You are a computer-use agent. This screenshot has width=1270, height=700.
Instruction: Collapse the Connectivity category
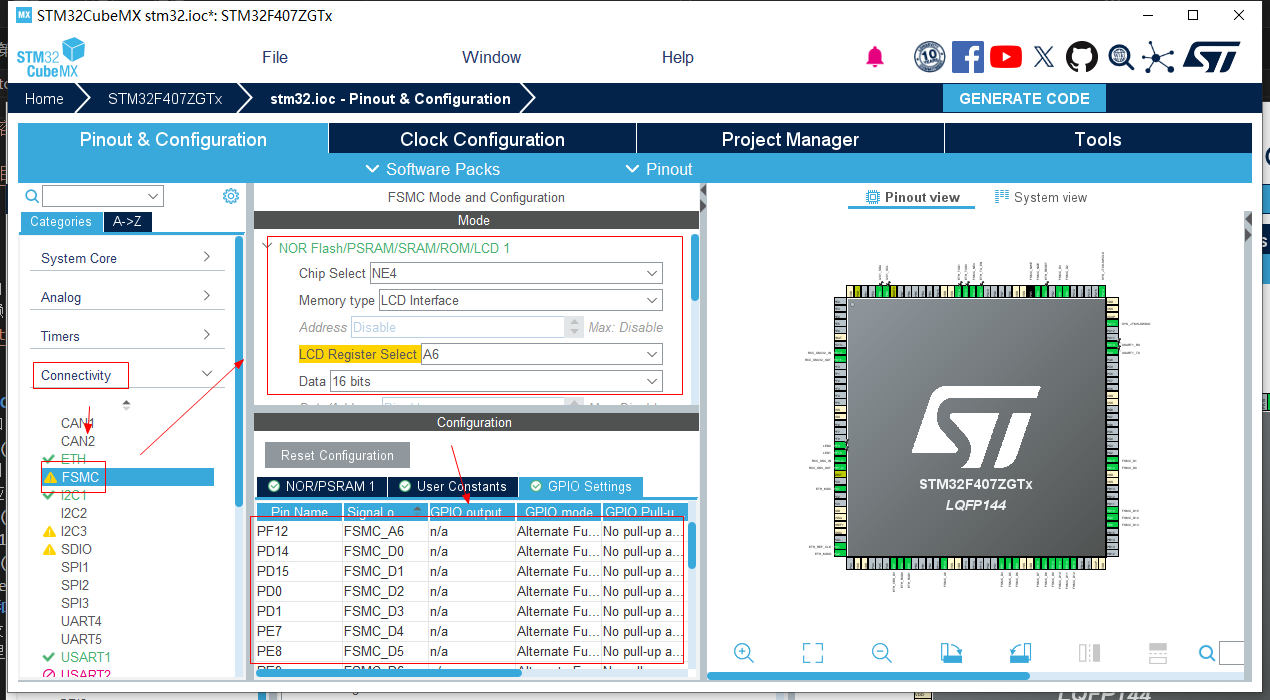125,375
